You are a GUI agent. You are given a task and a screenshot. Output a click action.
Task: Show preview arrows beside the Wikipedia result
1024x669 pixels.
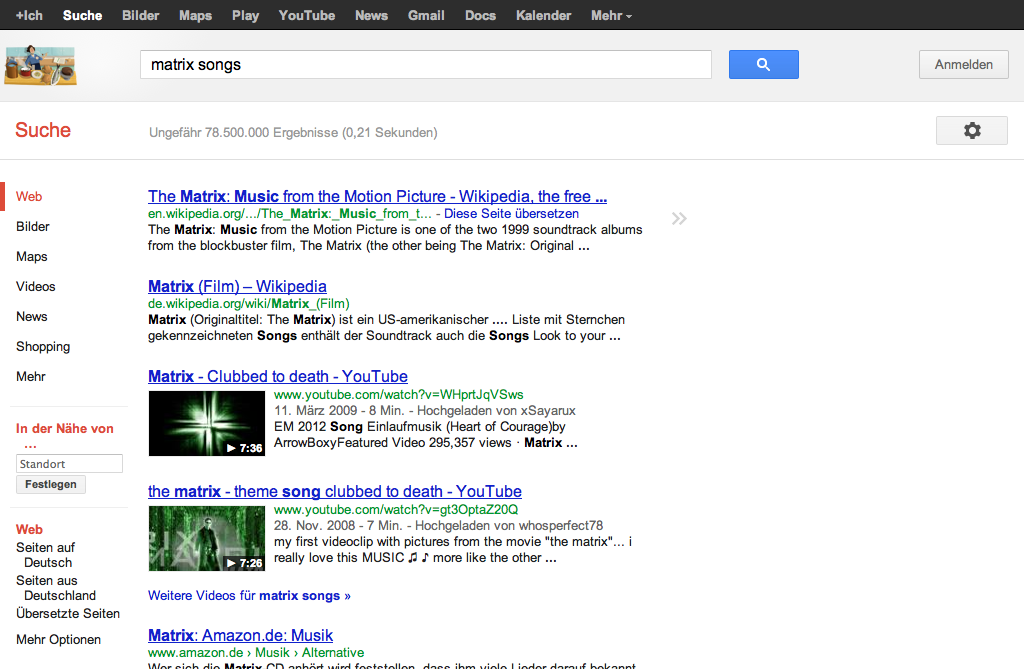coord(679,218)
